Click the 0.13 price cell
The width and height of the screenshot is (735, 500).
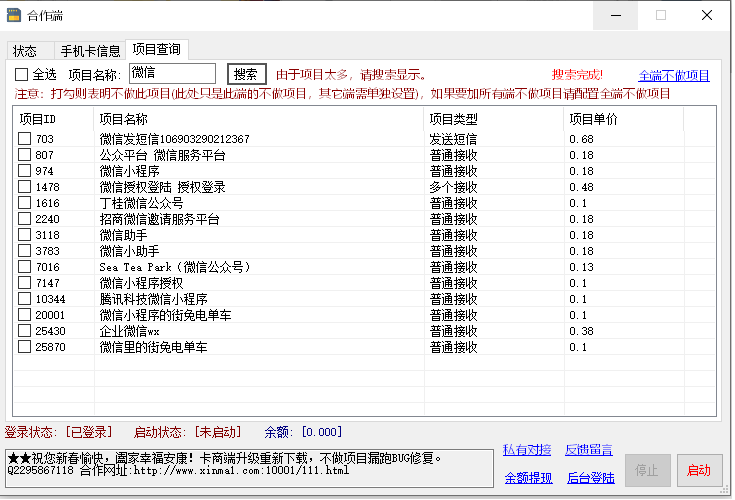coord(581,267)
